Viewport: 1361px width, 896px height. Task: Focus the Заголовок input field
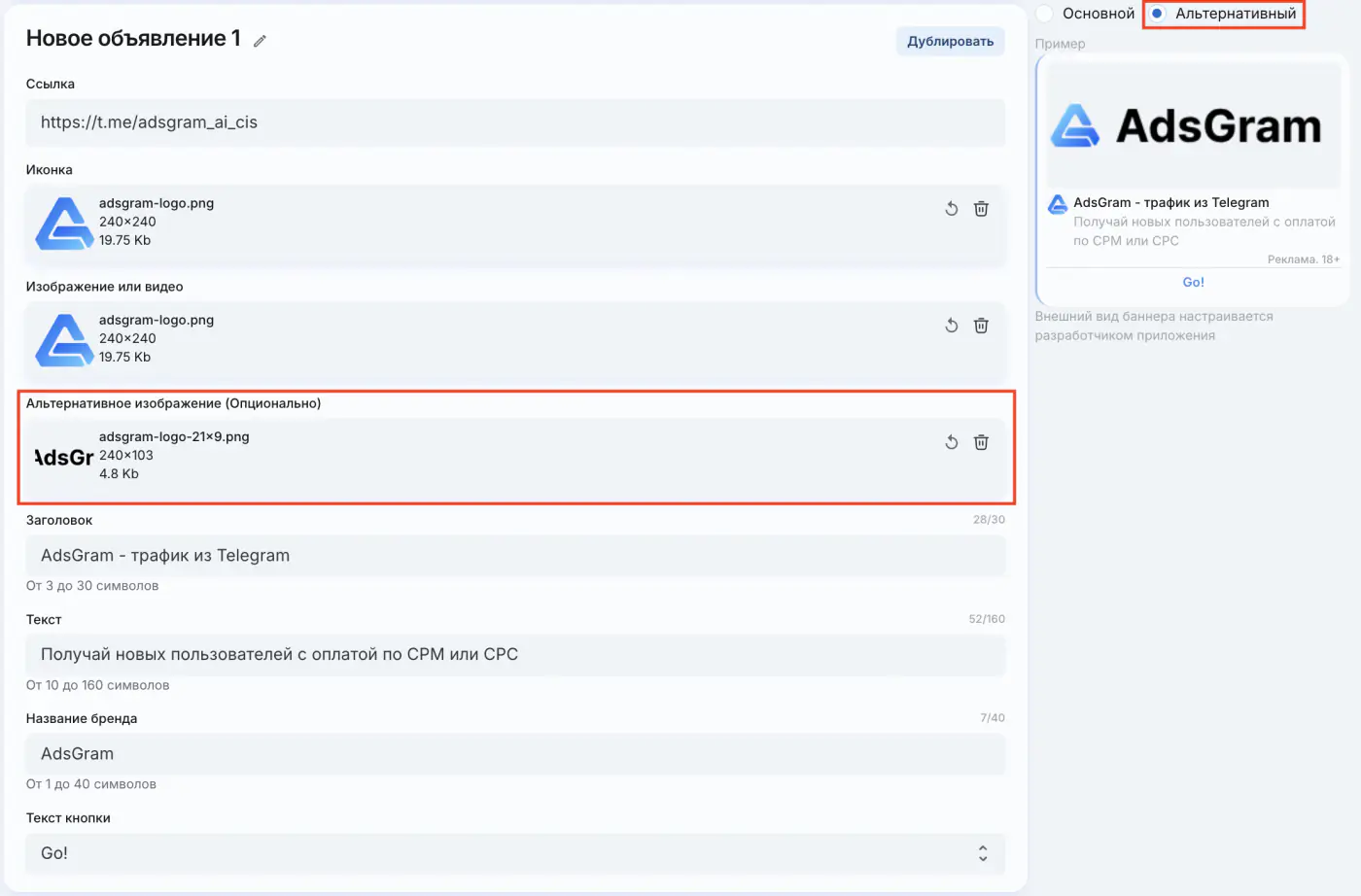pos(515,556)
